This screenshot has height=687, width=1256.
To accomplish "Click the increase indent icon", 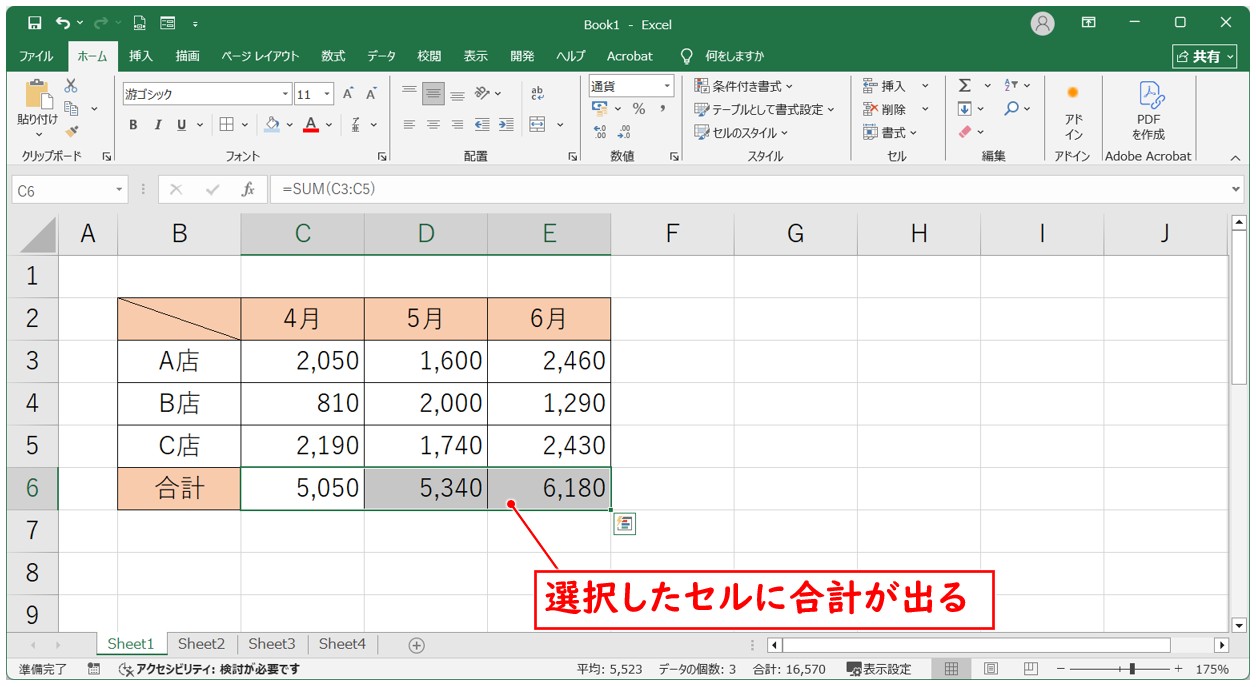I will (x=506, y=125).
